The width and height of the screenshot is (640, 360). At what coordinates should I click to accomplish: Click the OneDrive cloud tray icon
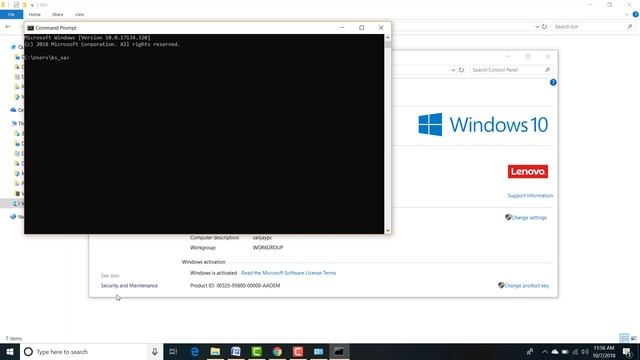tap(555, 351)
